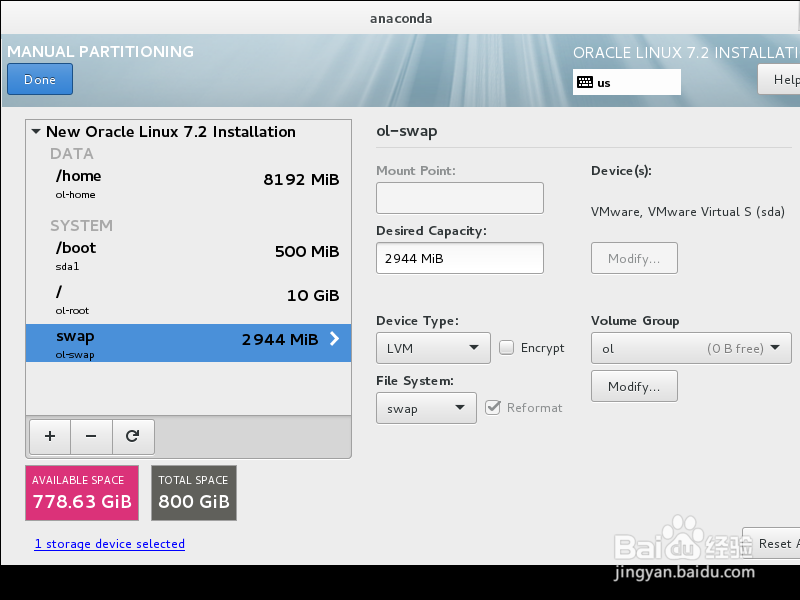Viewport: 800px width, 600px height.
Task: Select the / root partition row
Action: [188, 300]
